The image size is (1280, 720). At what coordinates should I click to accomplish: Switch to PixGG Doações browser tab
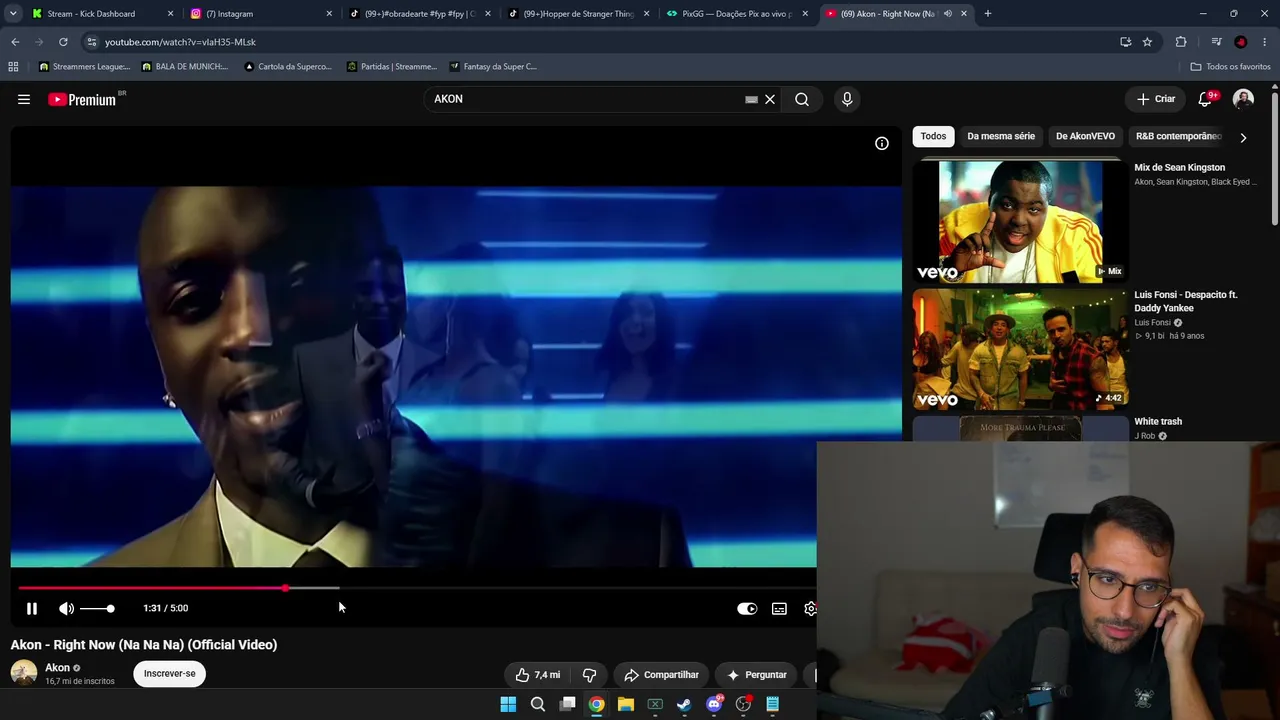[737, 14]
